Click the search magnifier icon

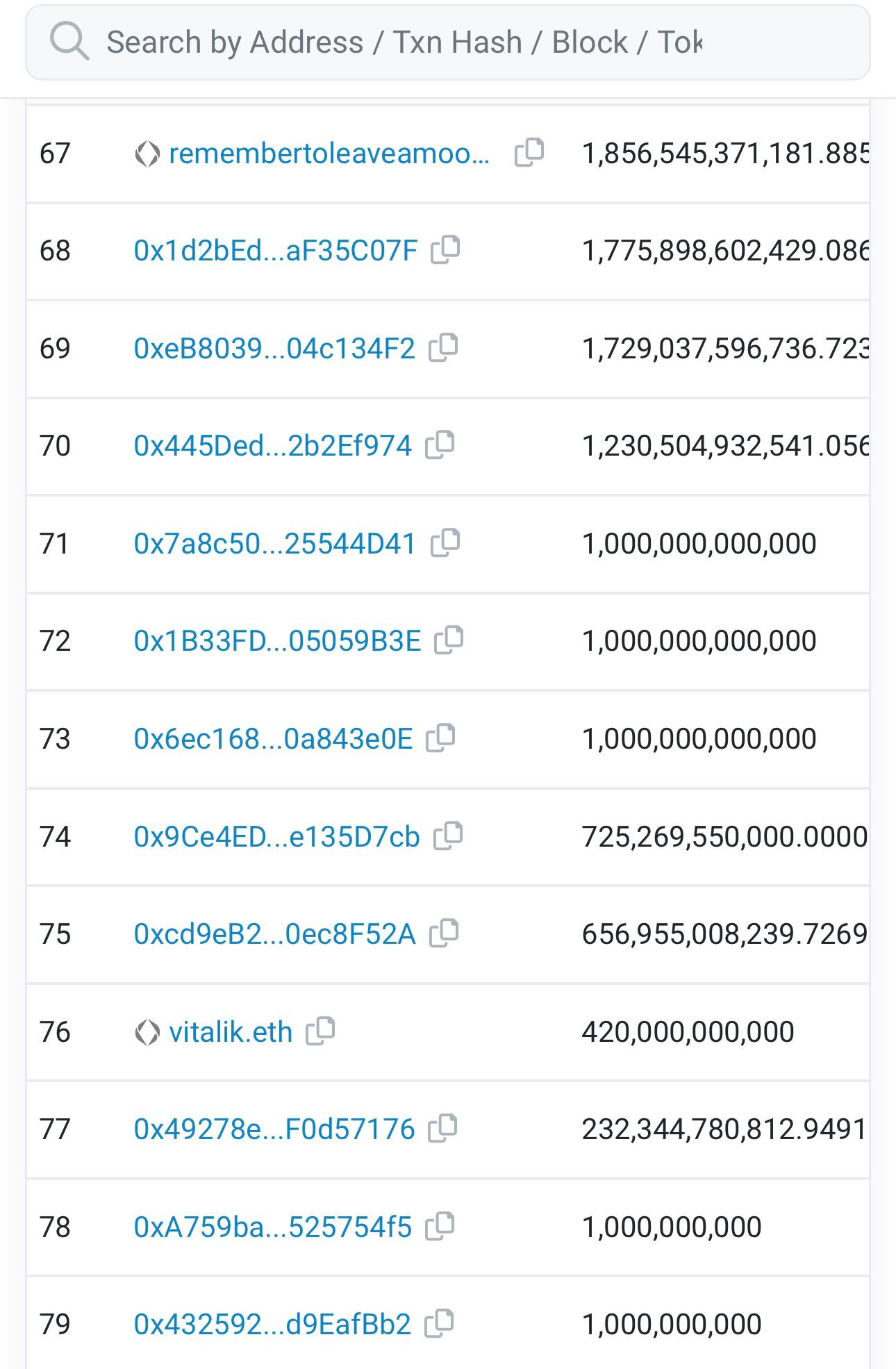pyautogui.click(x=69, y=41)
